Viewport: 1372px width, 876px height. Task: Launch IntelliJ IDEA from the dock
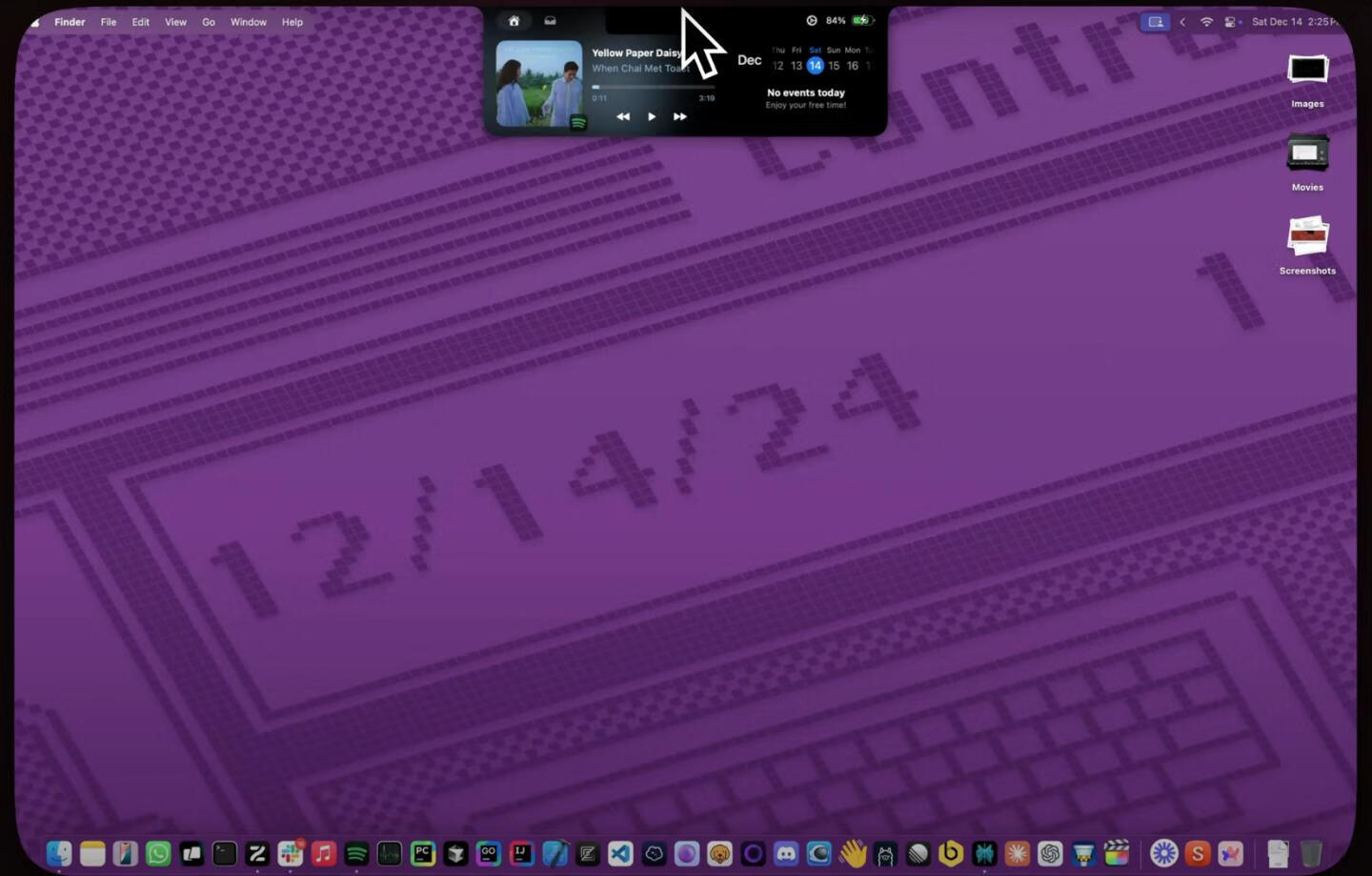(521, 853)
